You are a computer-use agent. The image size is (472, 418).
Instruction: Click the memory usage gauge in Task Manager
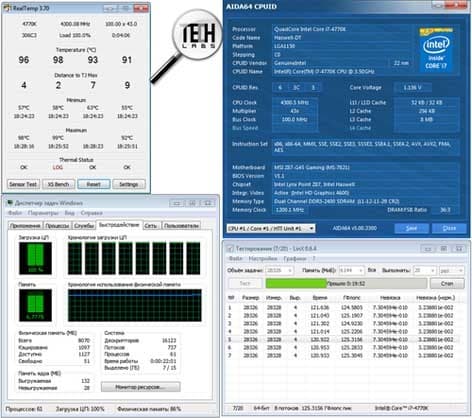(35, 305)
